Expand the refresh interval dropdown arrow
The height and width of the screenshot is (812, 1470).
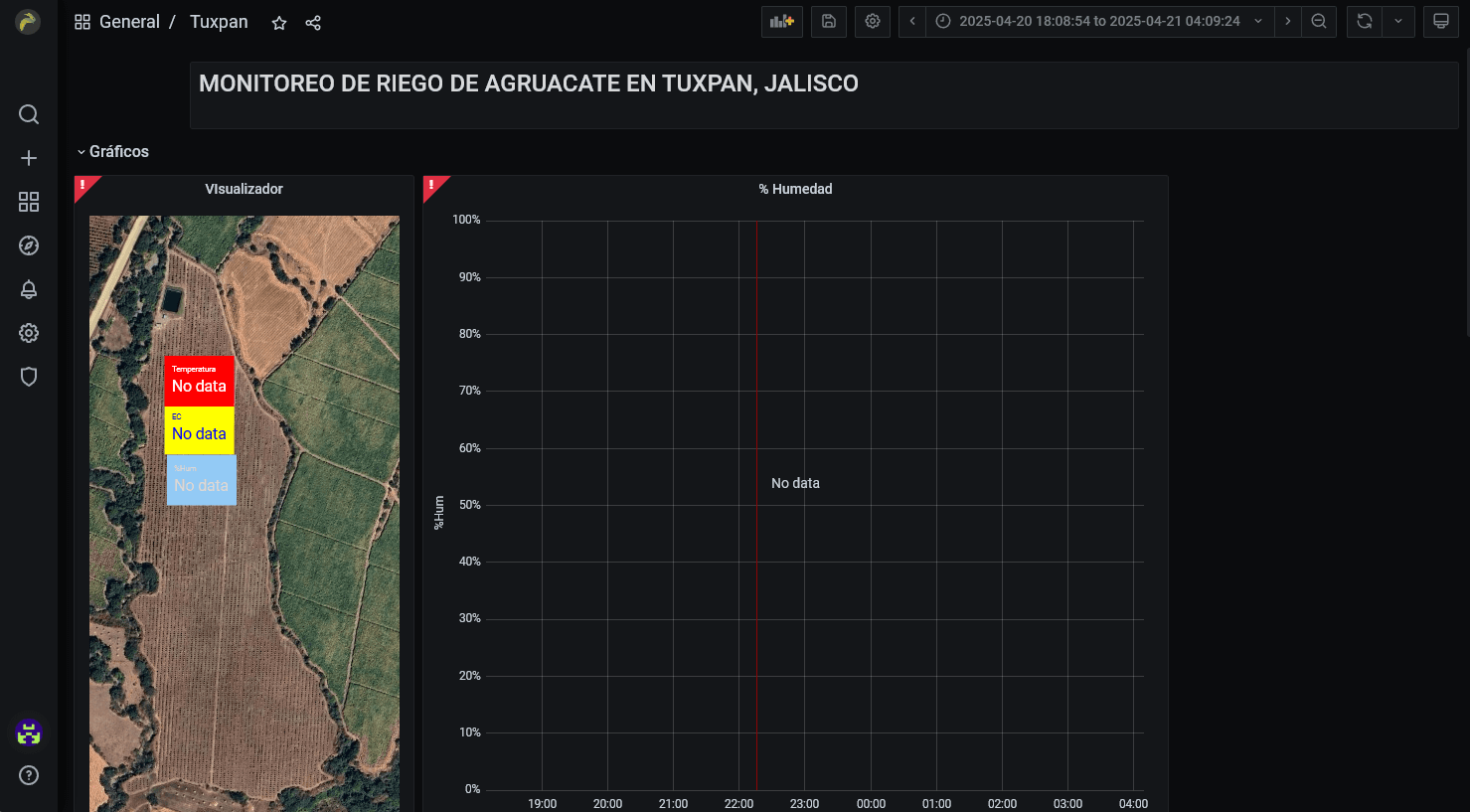coord(1398,21)
